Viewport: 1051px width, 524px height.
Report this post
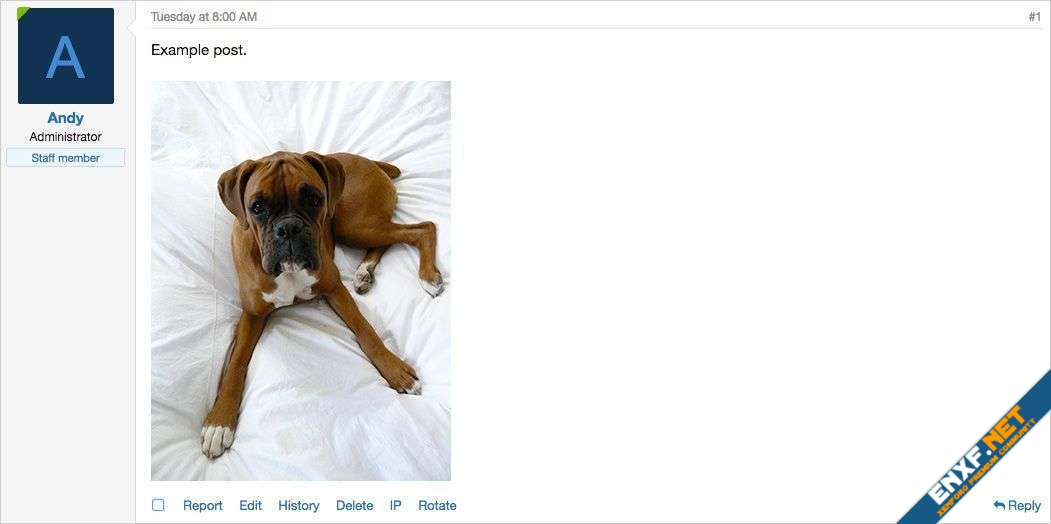(x=202, y=506)
